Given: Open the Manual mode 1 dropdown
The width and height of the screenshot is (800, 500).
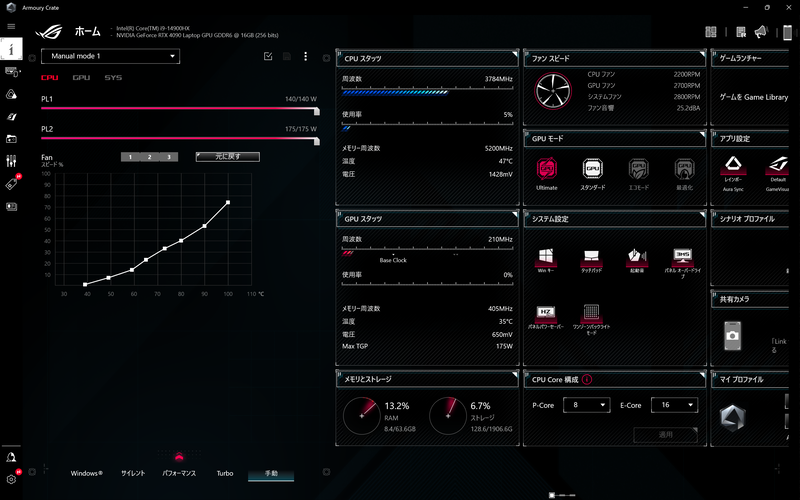Looking at the screenshot, I should coord(110,56).
